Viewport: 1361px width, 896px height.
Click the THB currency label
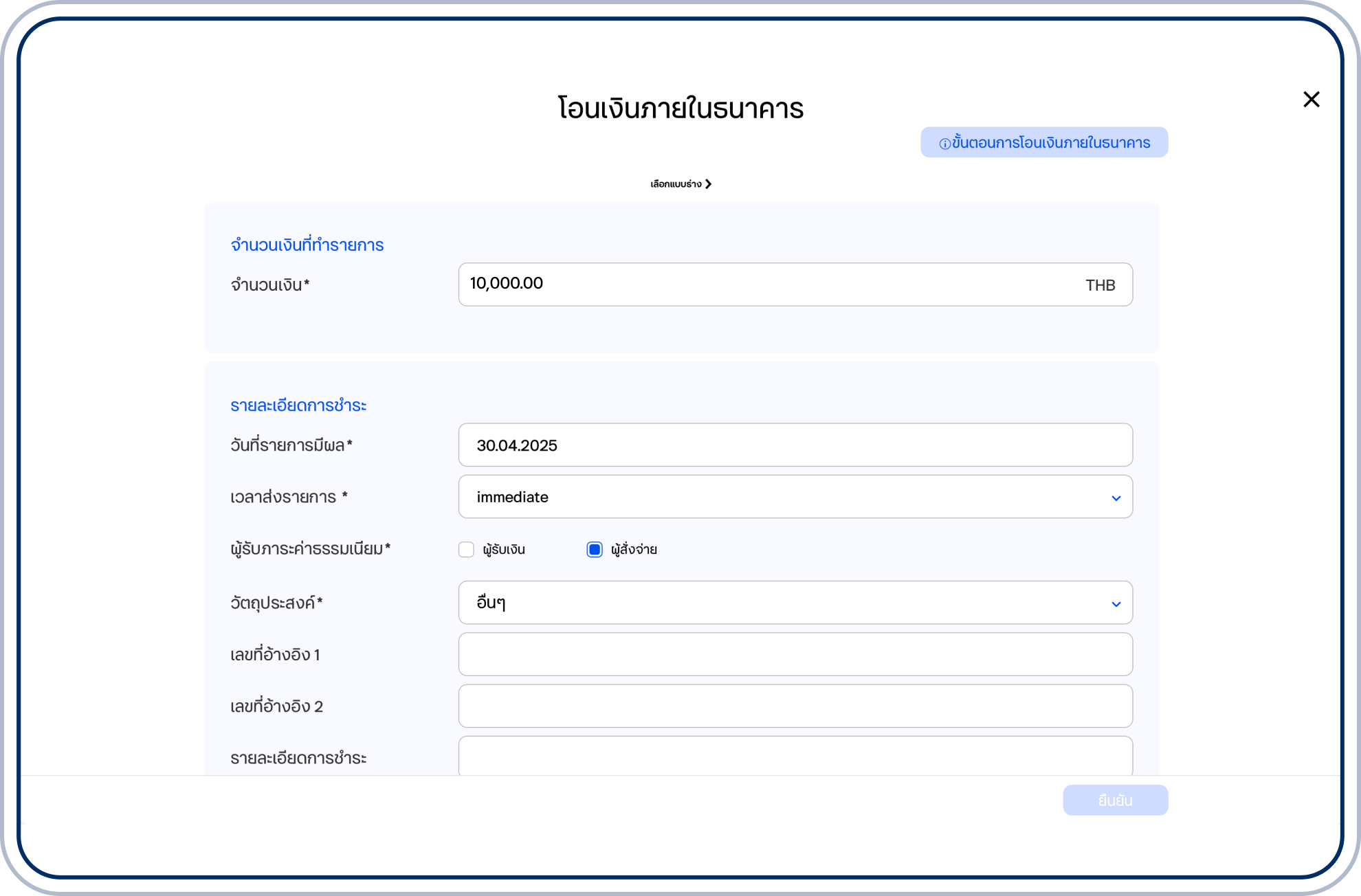coord(1100,285)
